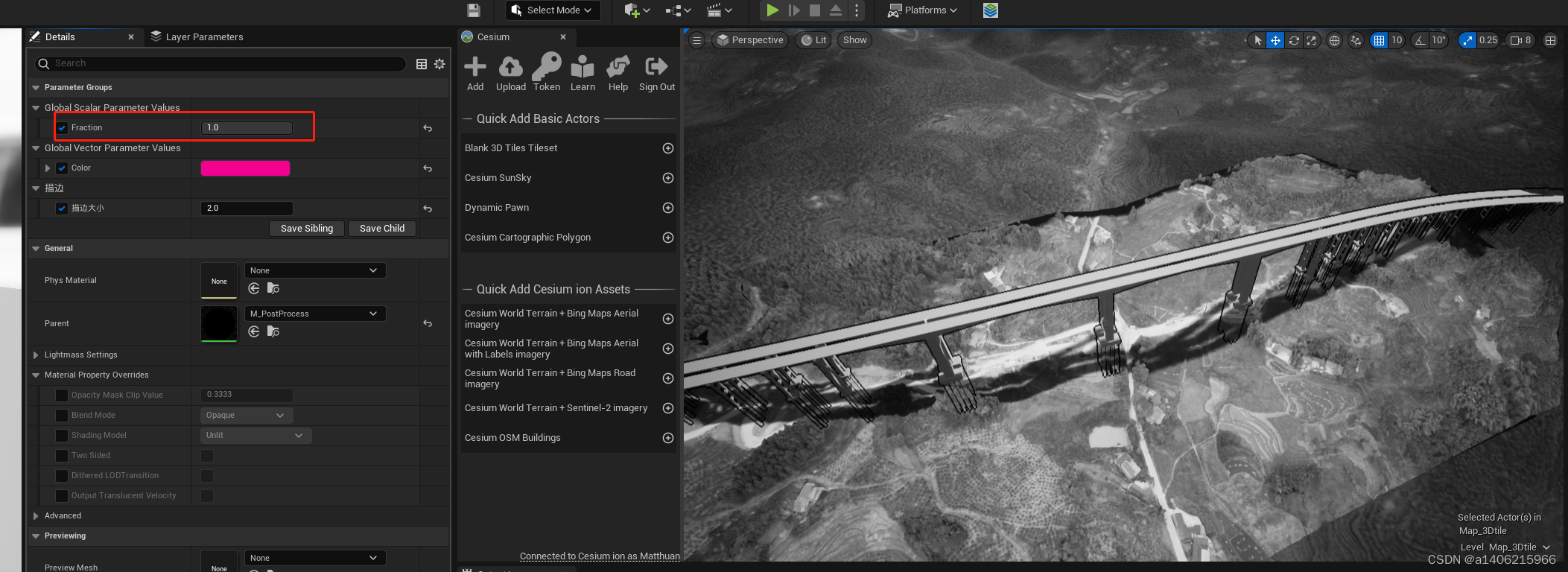Open Parent material M_PostProcess dropdown
This screenshot has width=1568, height=572.
click(x=315, y=314)
